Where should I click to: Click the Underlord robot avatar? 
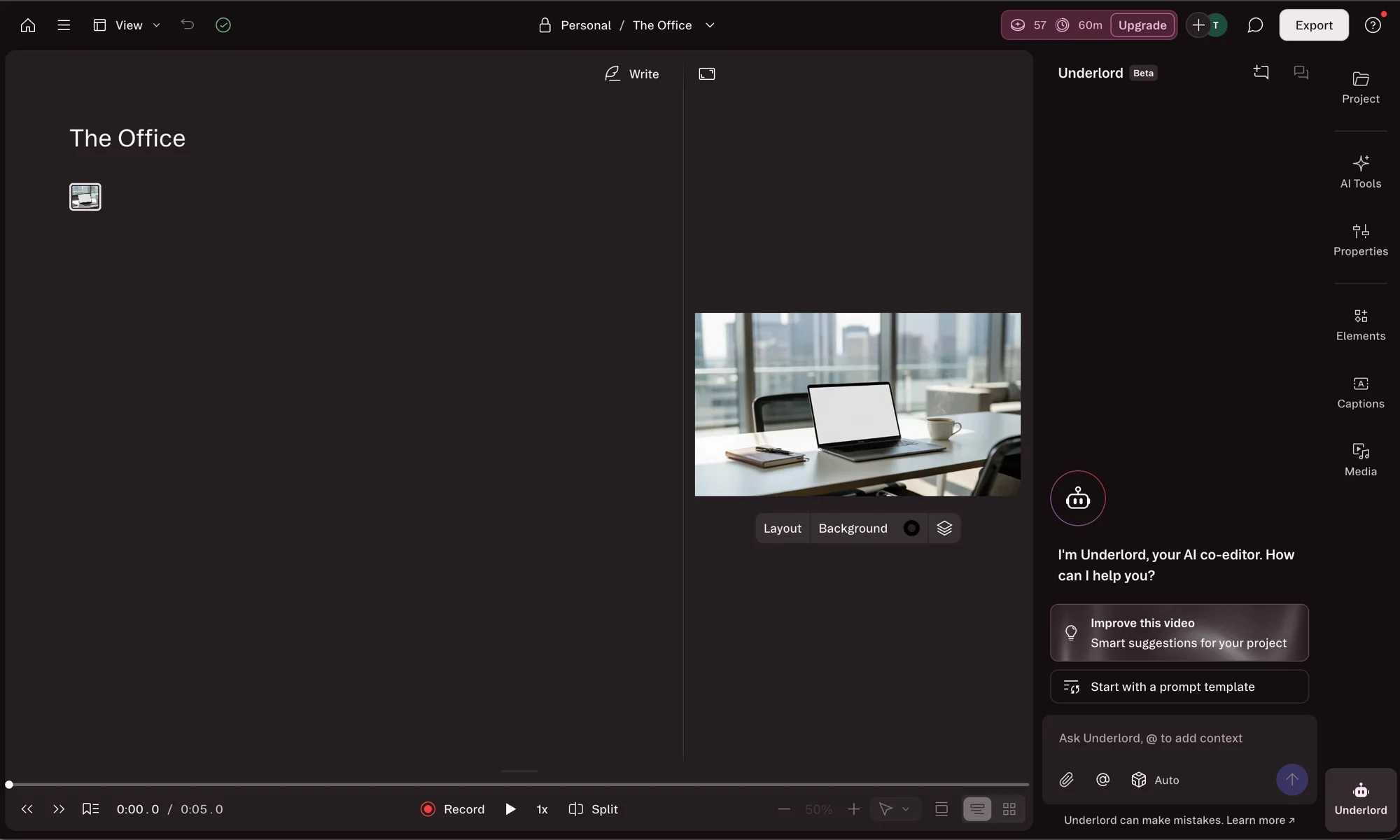click(1078, 498)
